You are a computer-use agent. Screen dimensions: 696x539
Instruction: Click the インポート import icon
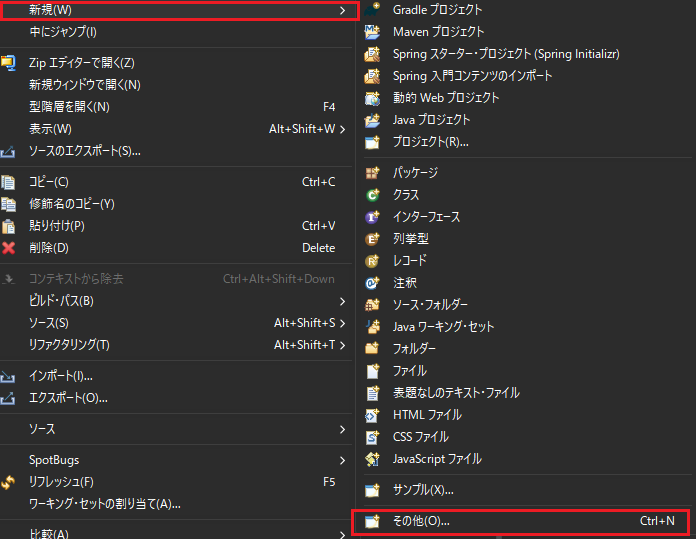(8, 377)
